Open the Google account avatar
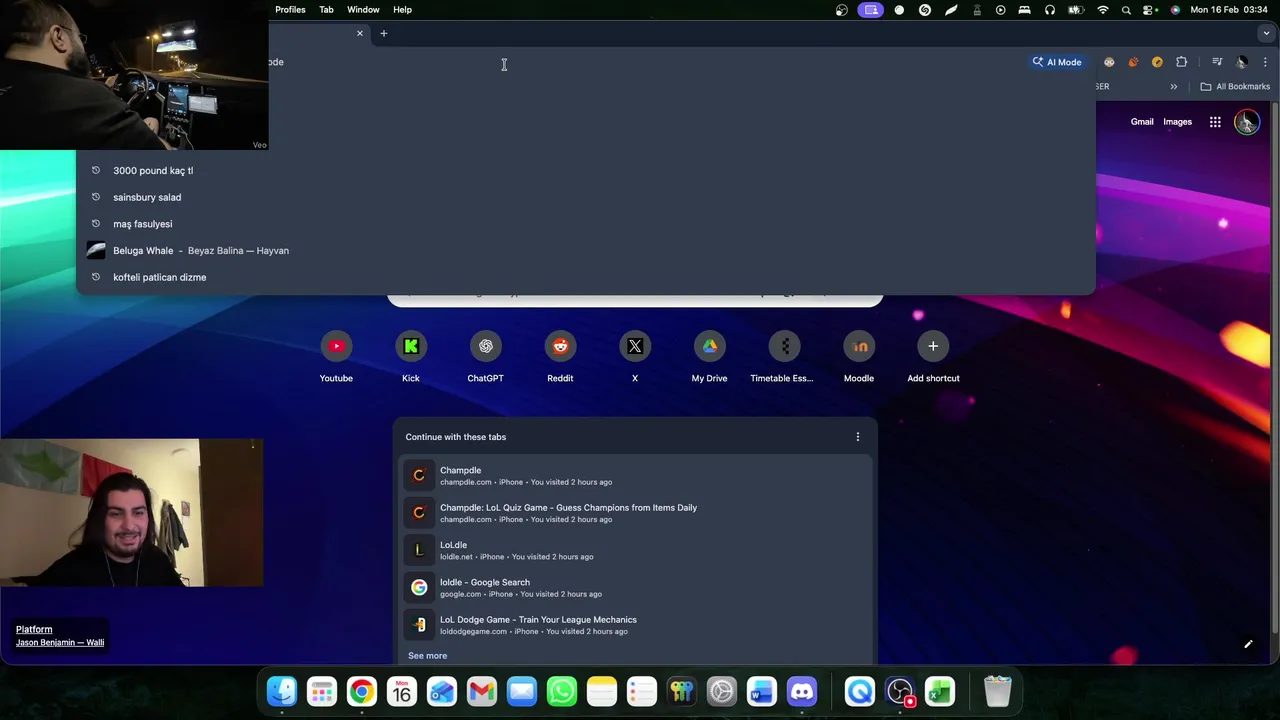 pos(1246,122)
